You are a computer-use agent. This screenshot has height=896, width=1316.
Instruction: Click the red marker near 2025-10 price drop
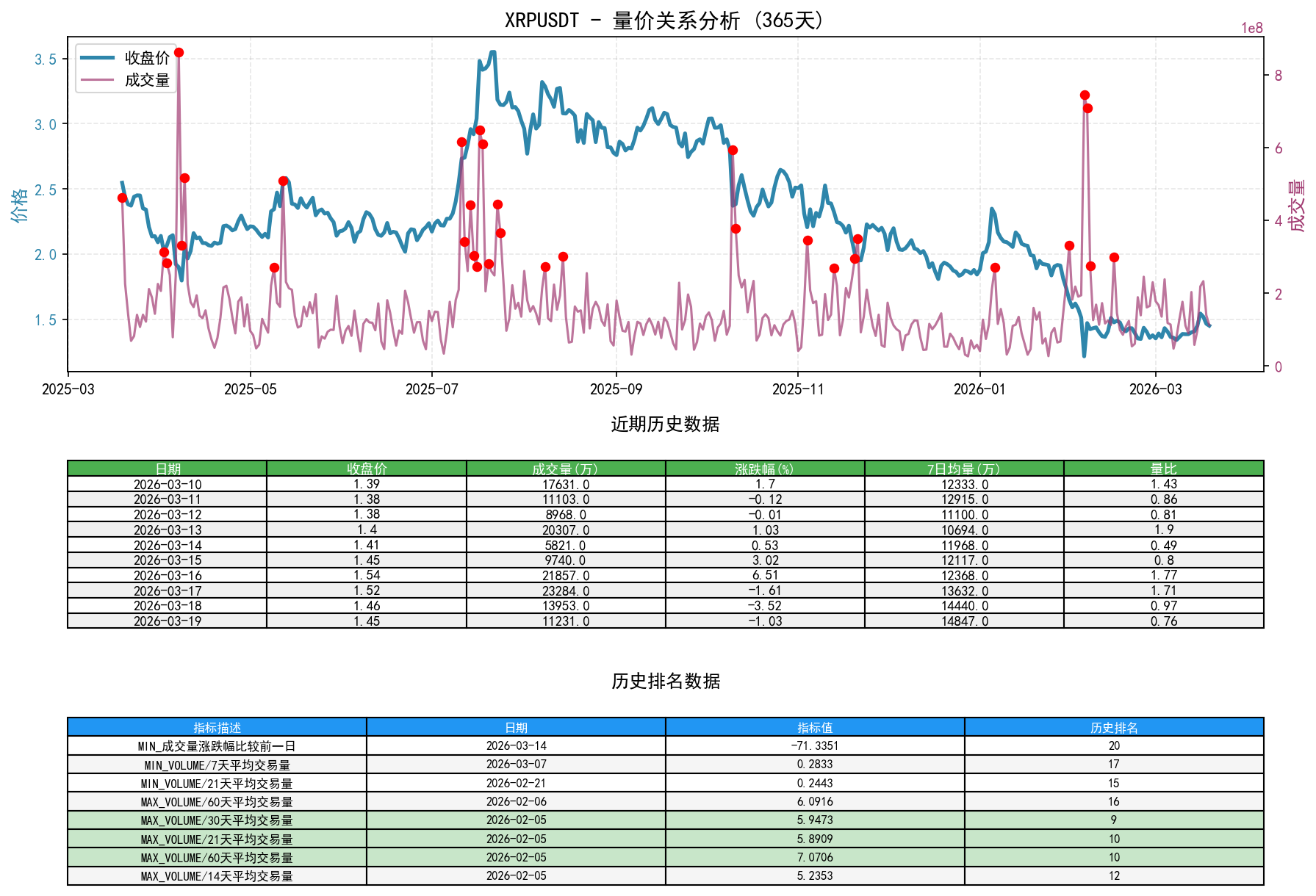pos(733,150)
